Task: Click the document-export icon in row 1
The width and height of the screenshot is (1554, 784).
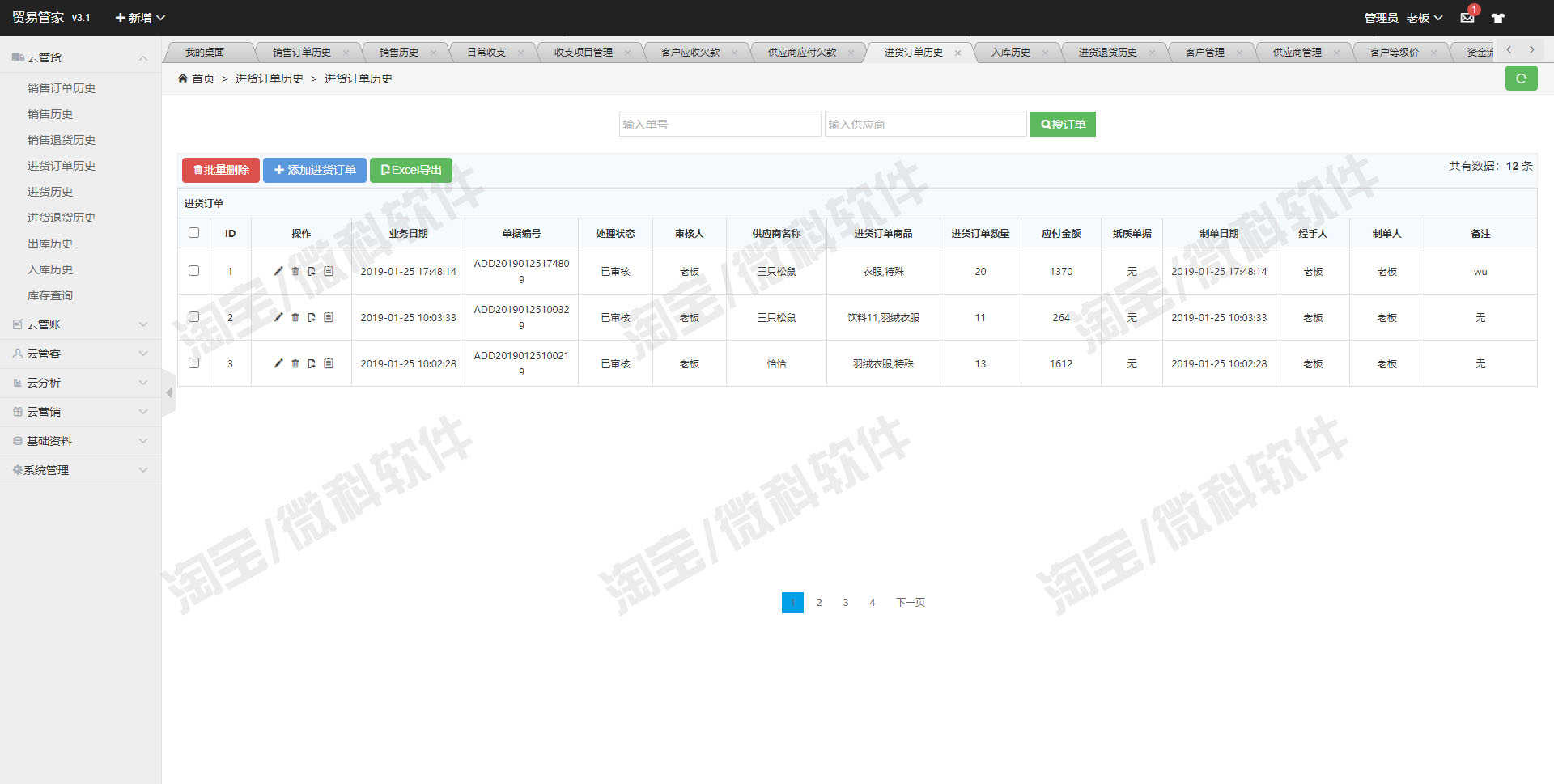Action: click(x=312, y=271)
